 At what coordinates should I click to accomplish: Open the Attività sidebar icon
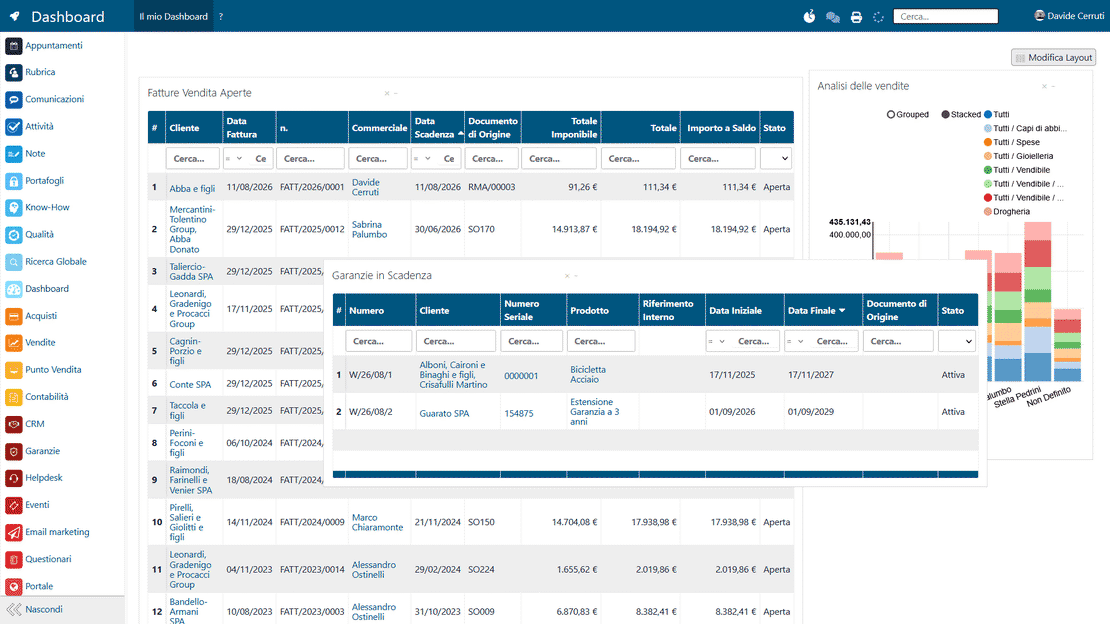coord(13,127)
